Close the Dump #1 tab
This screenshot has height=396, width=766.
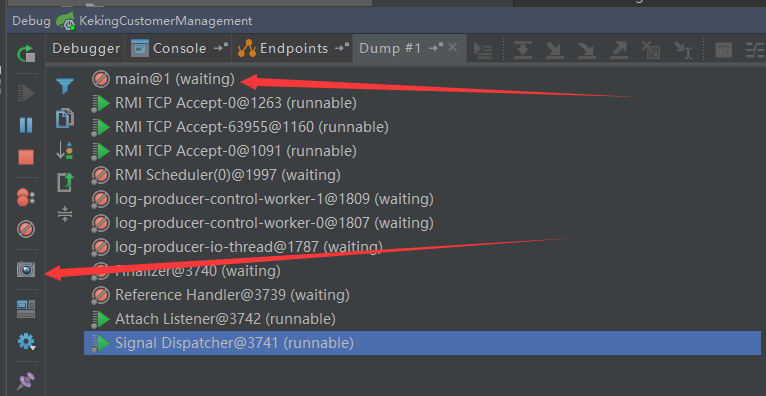[x=453, y=47]
